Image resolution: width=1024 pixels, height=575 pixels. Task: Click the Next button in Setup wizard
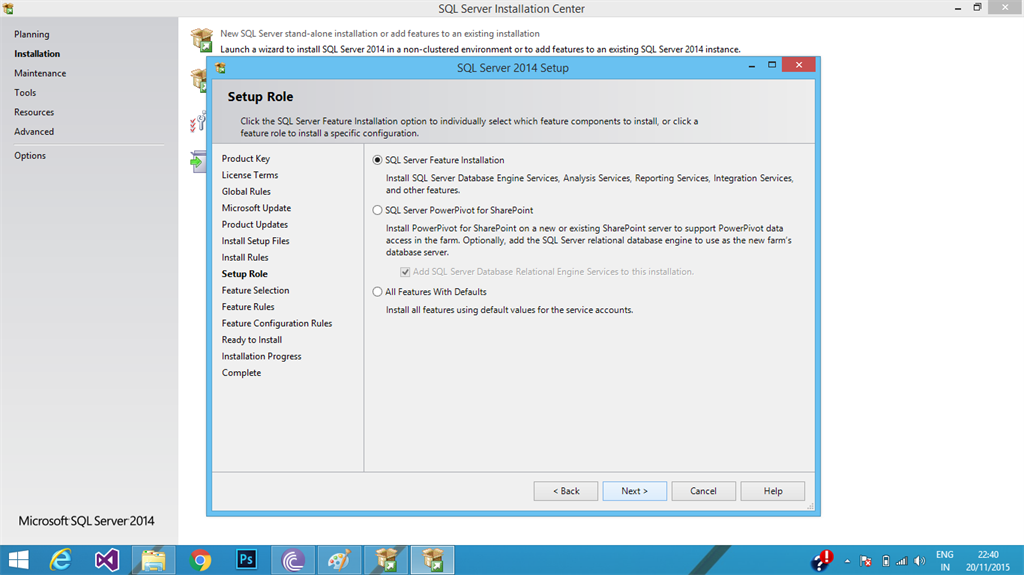(x=634, y=491)
